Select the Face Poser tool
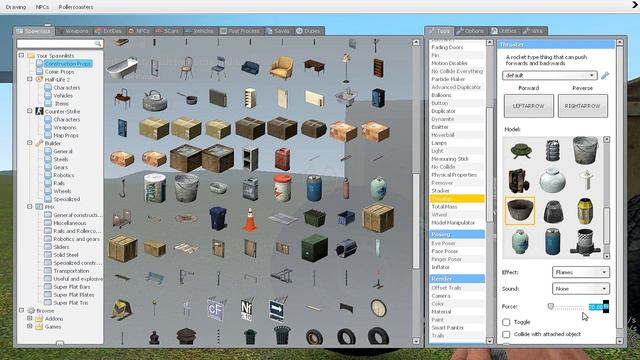Viewport: 640px width, 360px height. click(x=456, y=251)
